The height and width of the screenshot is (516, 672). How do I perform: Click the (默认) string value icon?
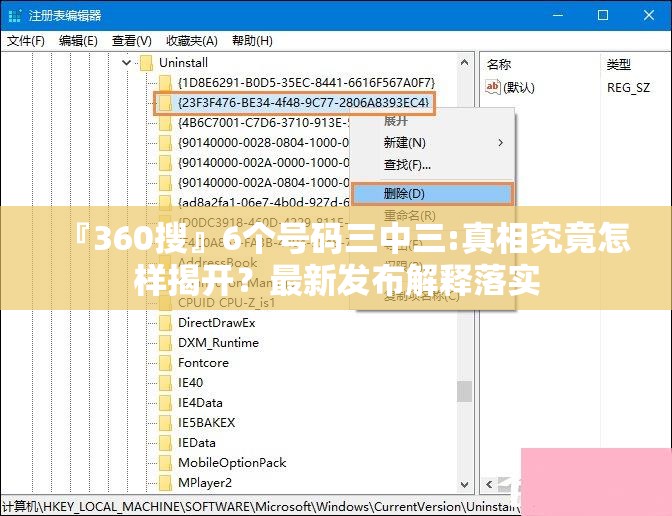[x=493, y=87]
